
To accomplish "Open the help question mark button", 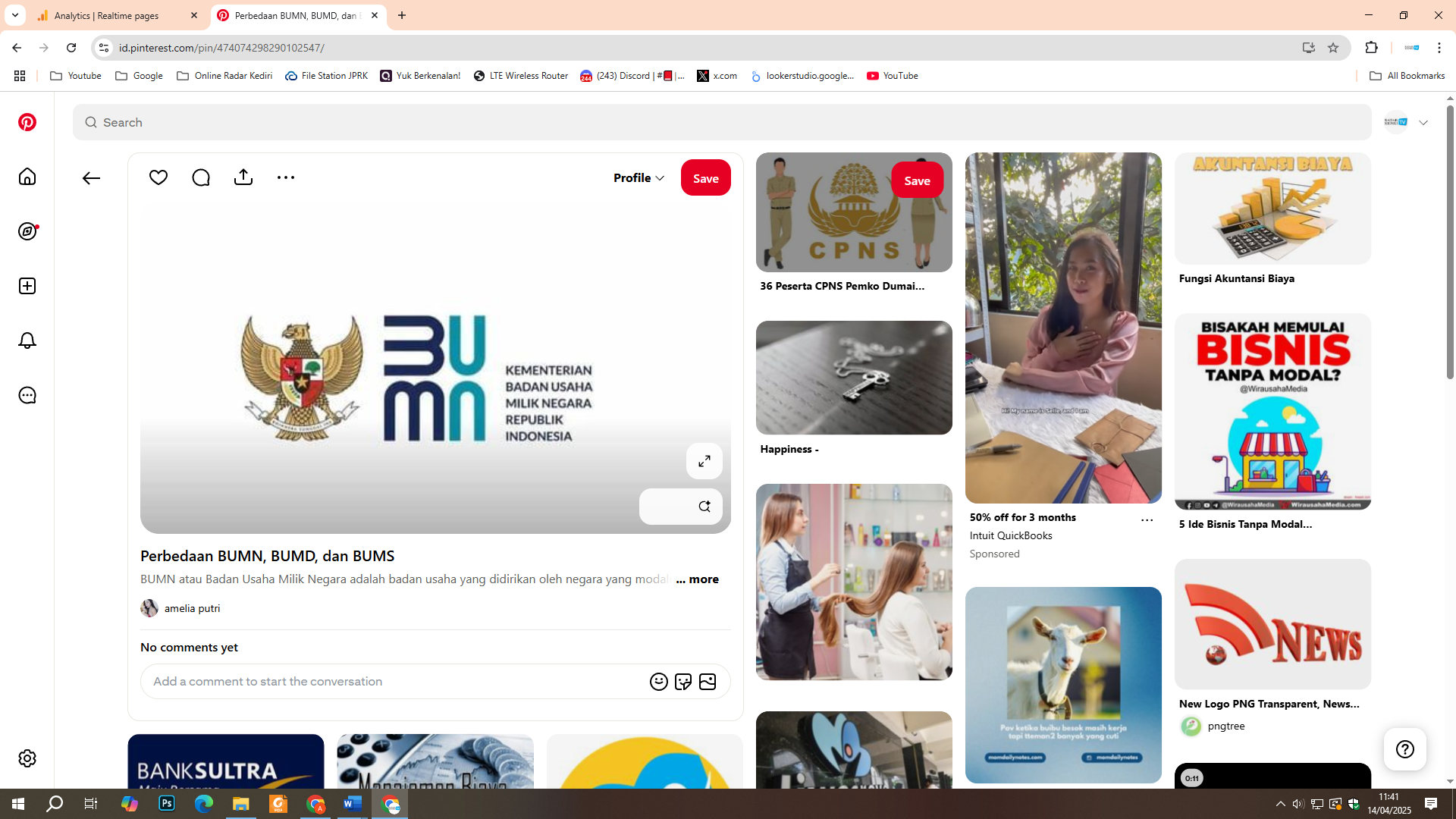I will pyautogui.click(x=1405, y=749).
